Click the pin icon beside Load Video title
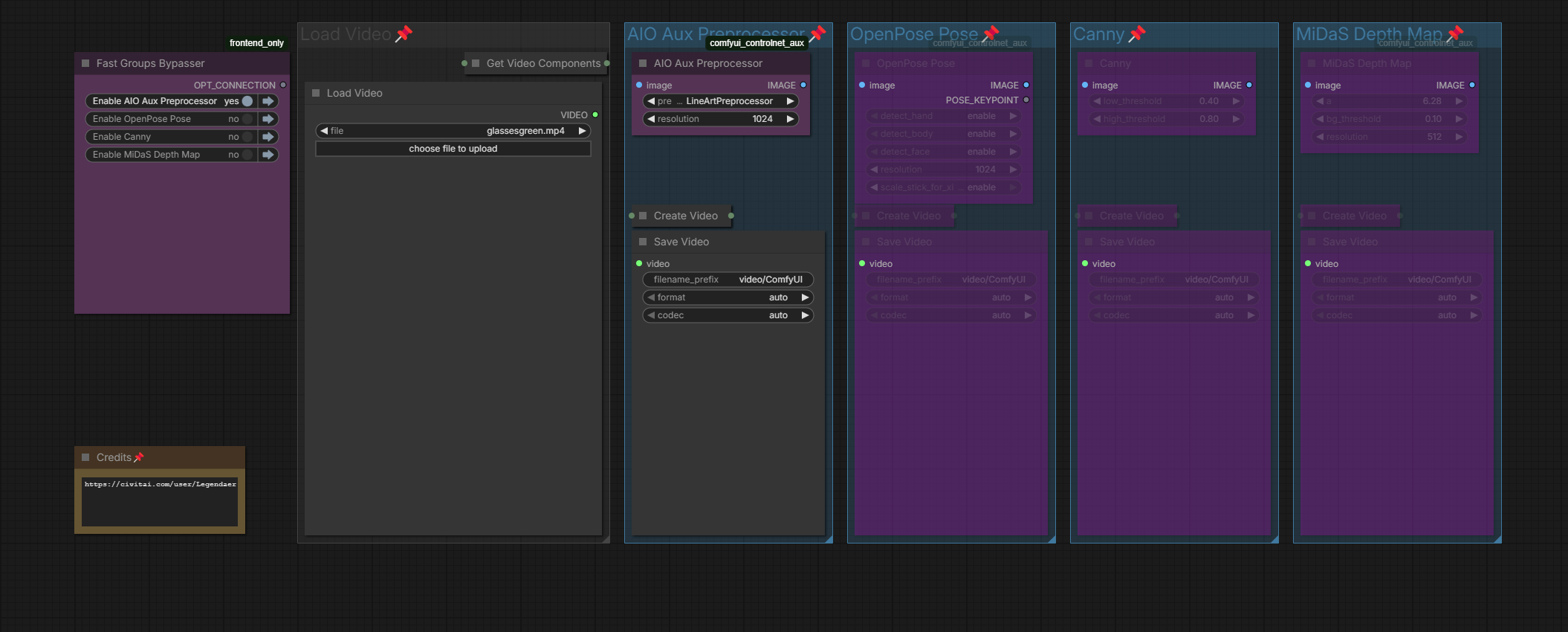Viewport: 1568px width, 632px height. click(x=404, y=33)
